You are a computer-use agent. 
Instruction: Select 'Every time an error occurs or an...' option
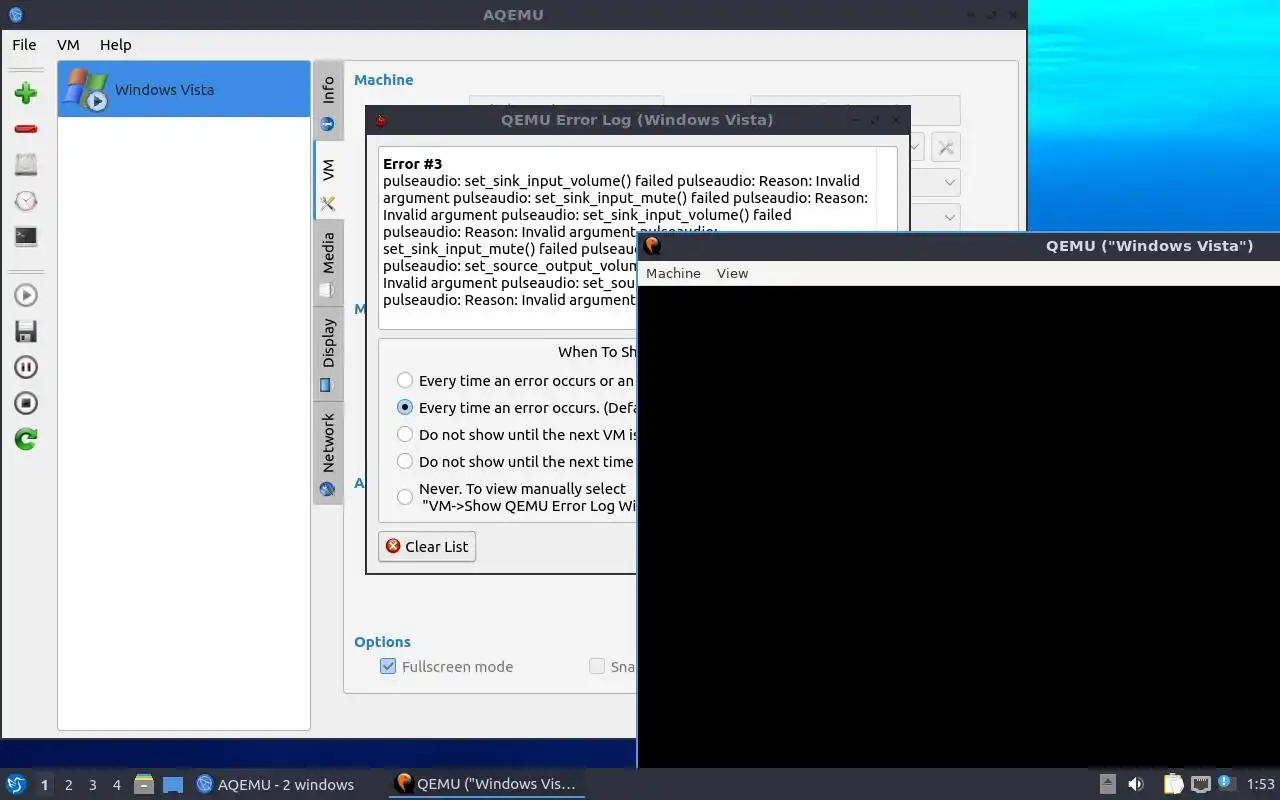(x=405, y=381)
